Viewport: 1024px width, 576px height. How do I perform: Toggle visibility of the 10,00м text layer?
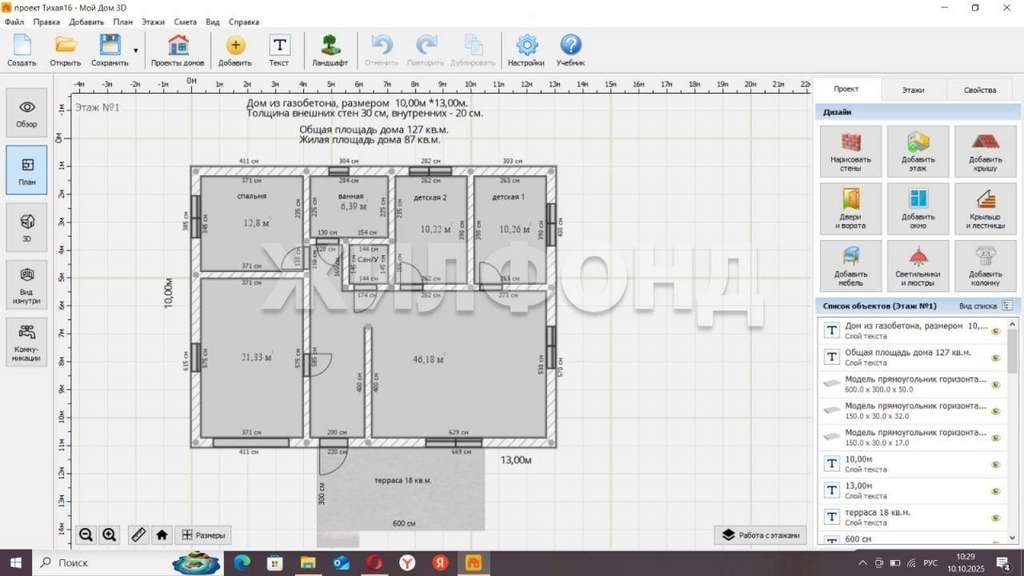pyautogui.click(x=995, y=464)
